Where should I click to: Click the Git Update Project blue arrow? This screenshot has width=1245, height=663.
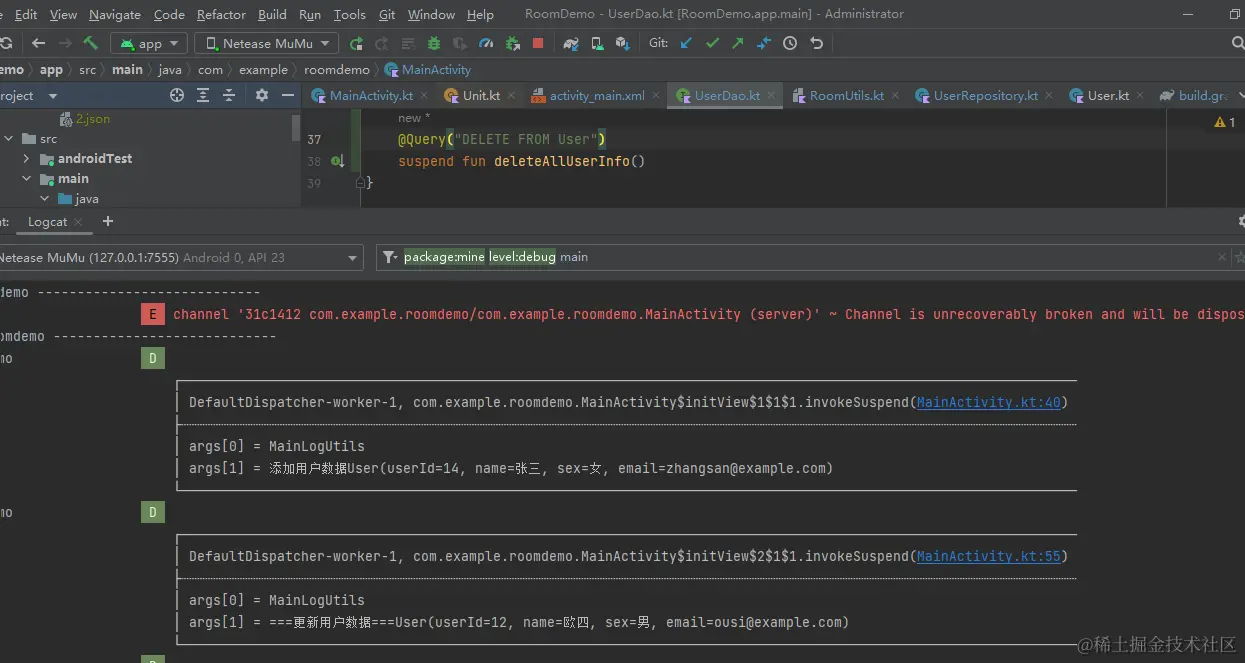686,43
